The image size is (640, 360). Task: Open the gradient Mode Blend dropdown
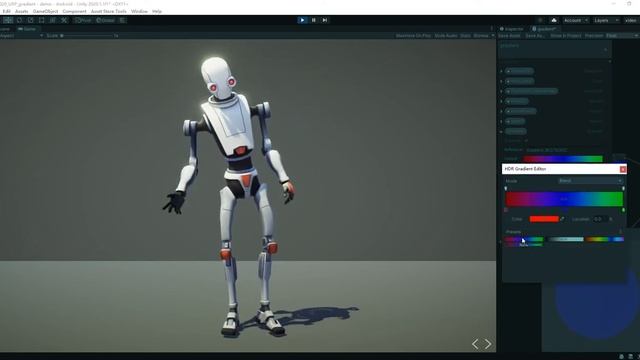point(590,181)
